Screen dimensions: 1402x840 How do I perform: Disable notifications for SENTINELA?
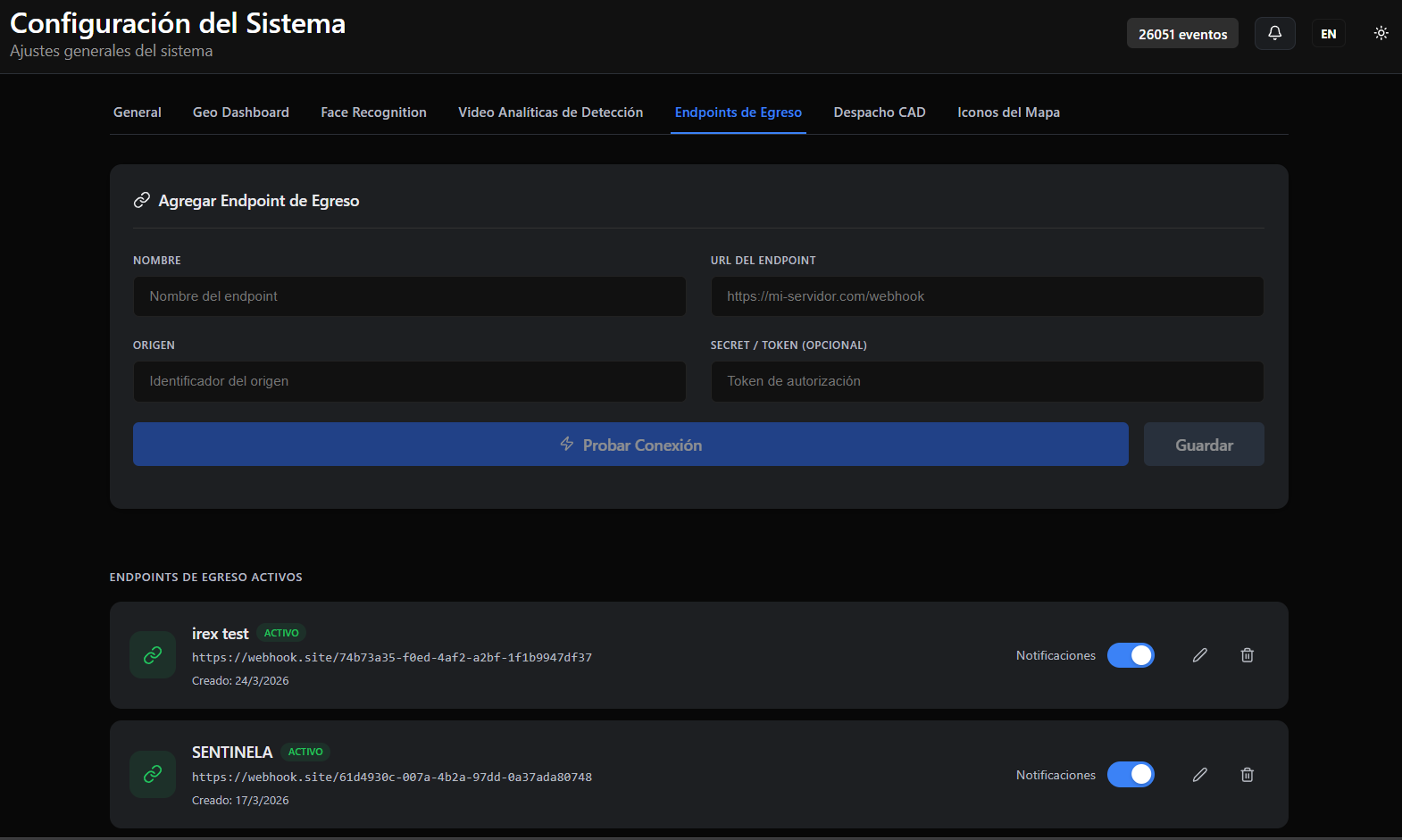tap(1131, 775)
